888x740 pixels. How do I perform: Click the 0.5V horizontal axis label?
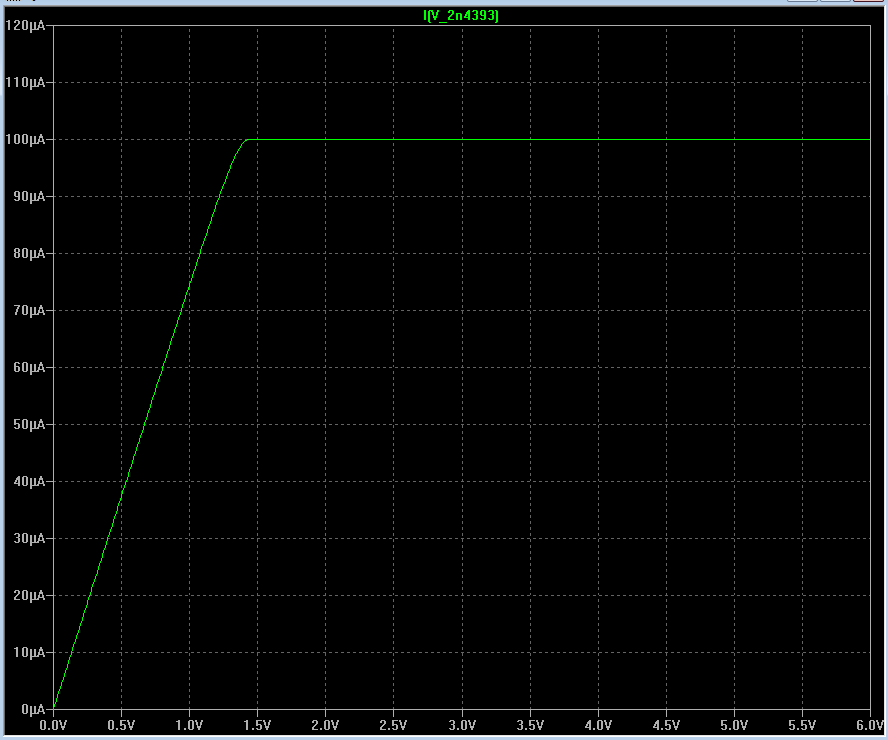[121, 725]
